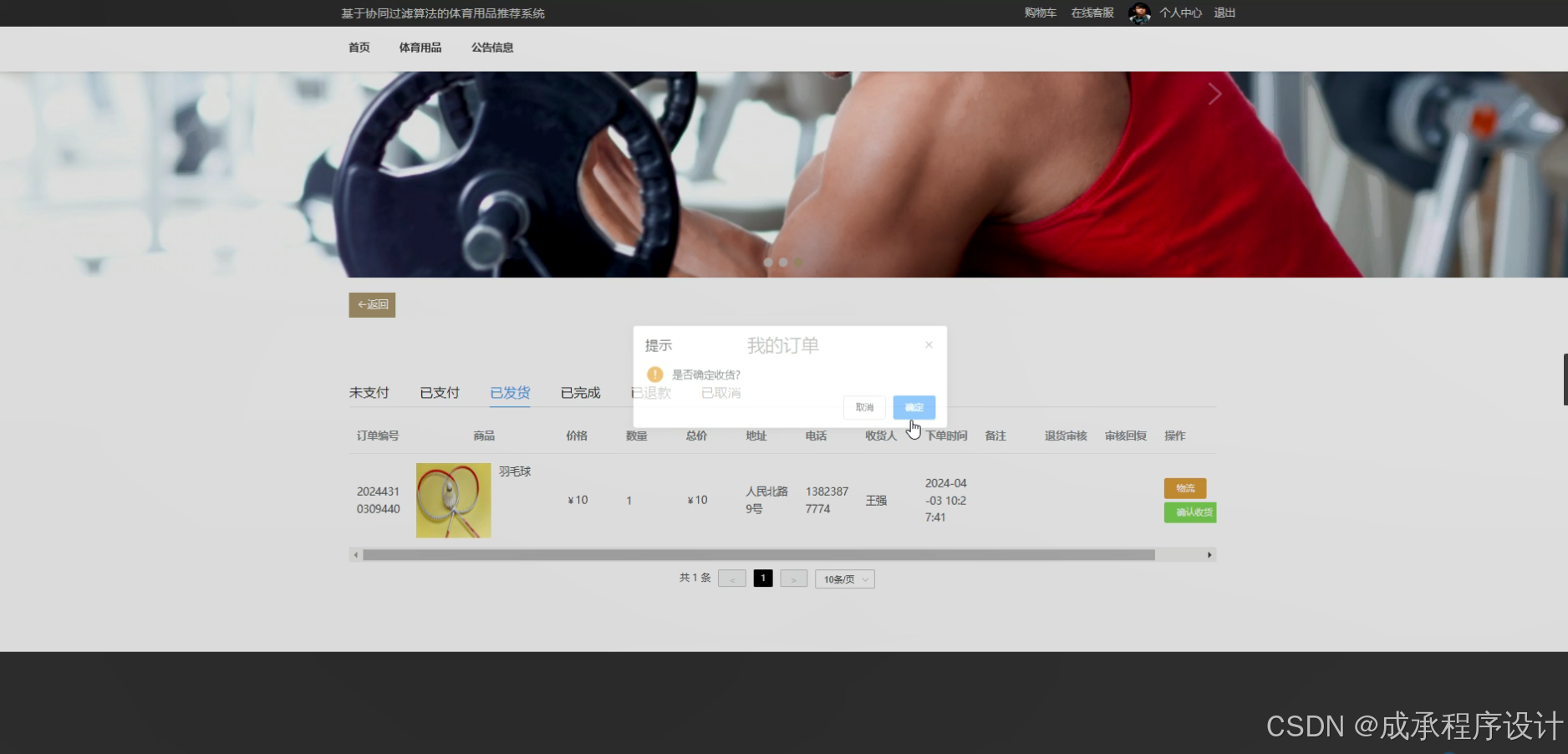Switch to the 已支付 tab
Image resolution: width=1568 pixels, height=754 pixels.
[440, 393]
